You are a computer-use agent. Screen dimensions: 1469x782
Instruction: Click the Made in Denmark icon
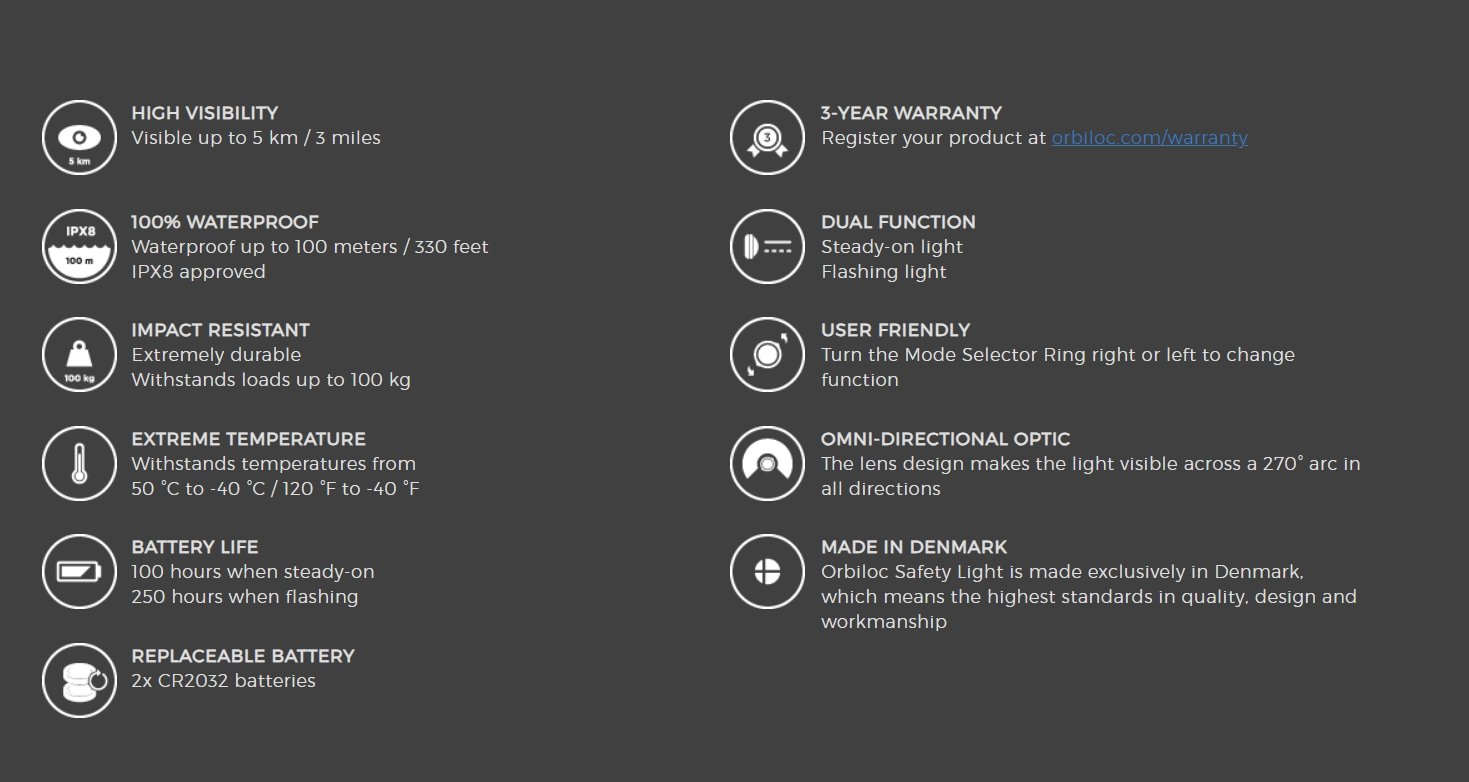coord(767,572)
